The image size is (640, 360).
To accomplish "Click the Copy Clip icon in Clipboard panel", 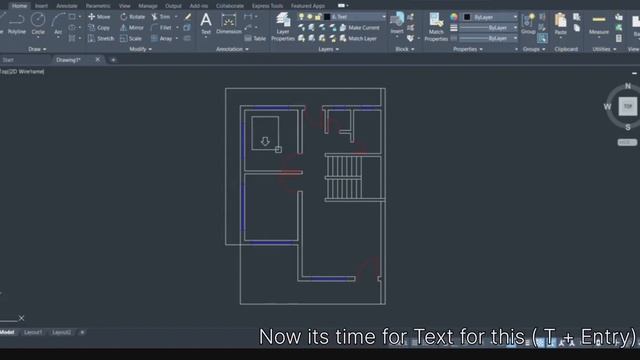I will pos(577,28).
